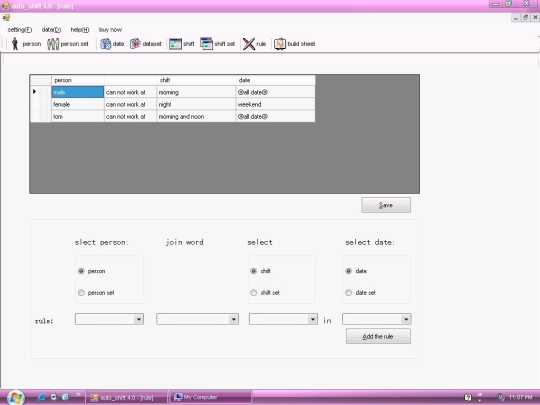Click the shift column header

click(x=196, y=80)
